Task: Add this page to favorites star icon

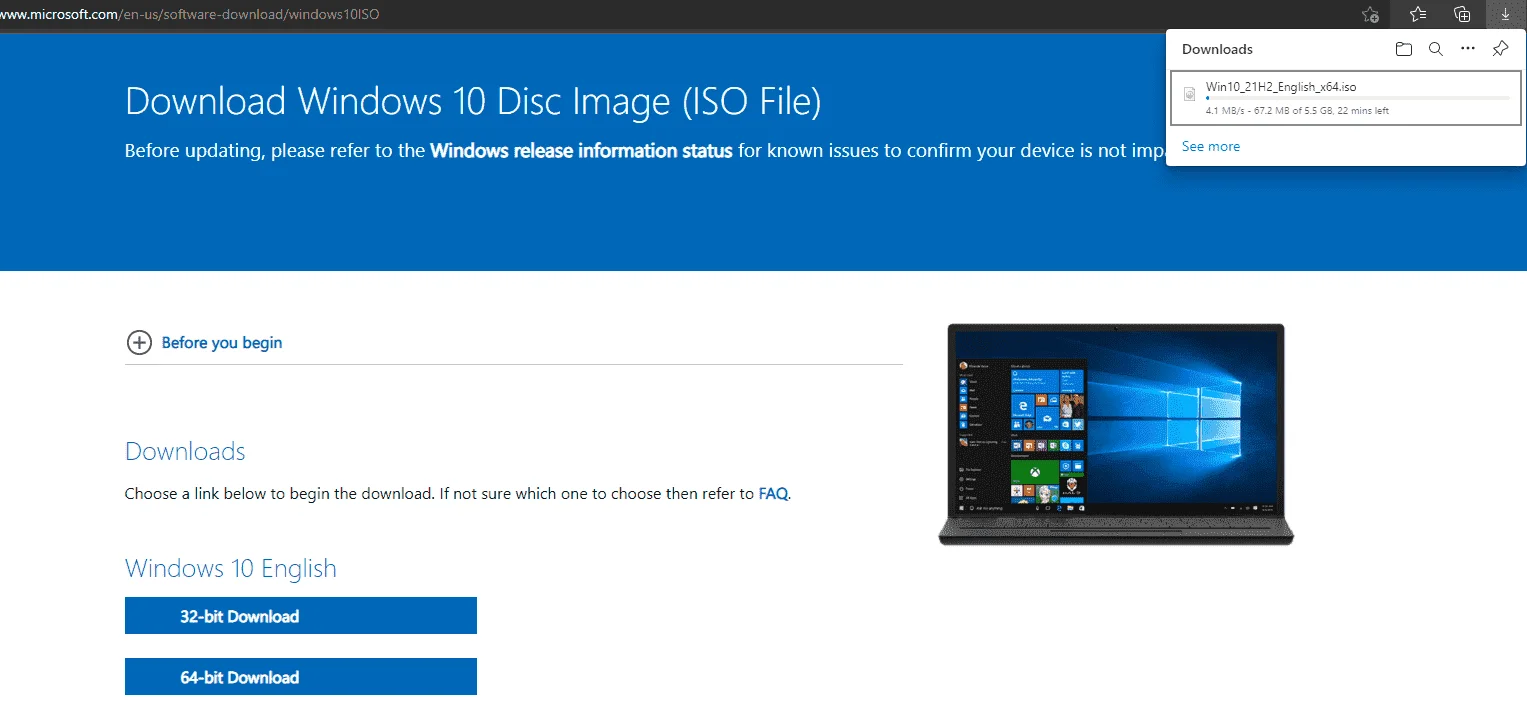Action: pos(1371,14)
